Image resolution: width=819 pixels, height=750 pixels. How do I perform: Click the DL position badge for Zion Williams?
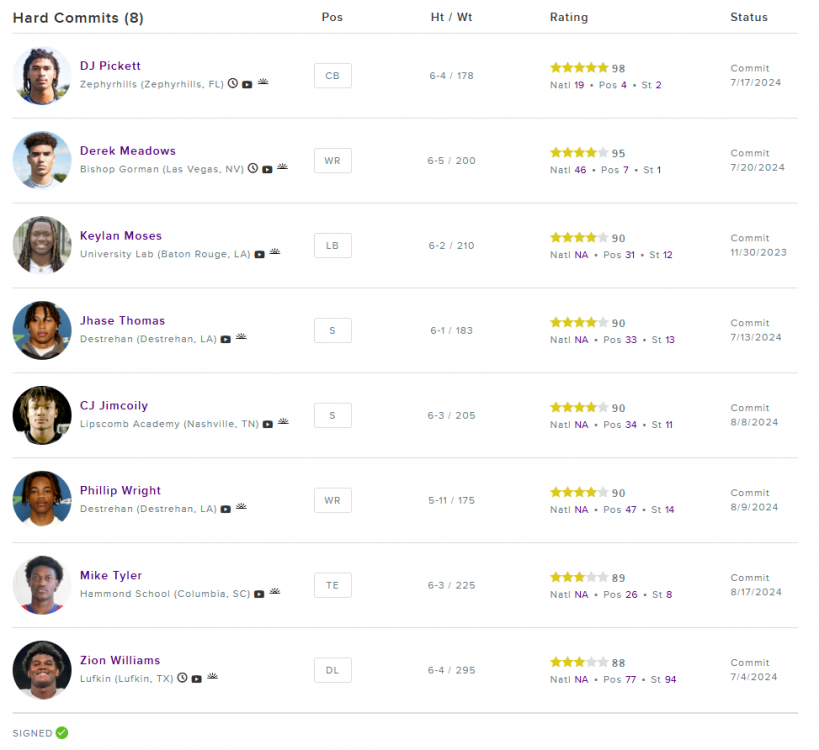[332, 670]
